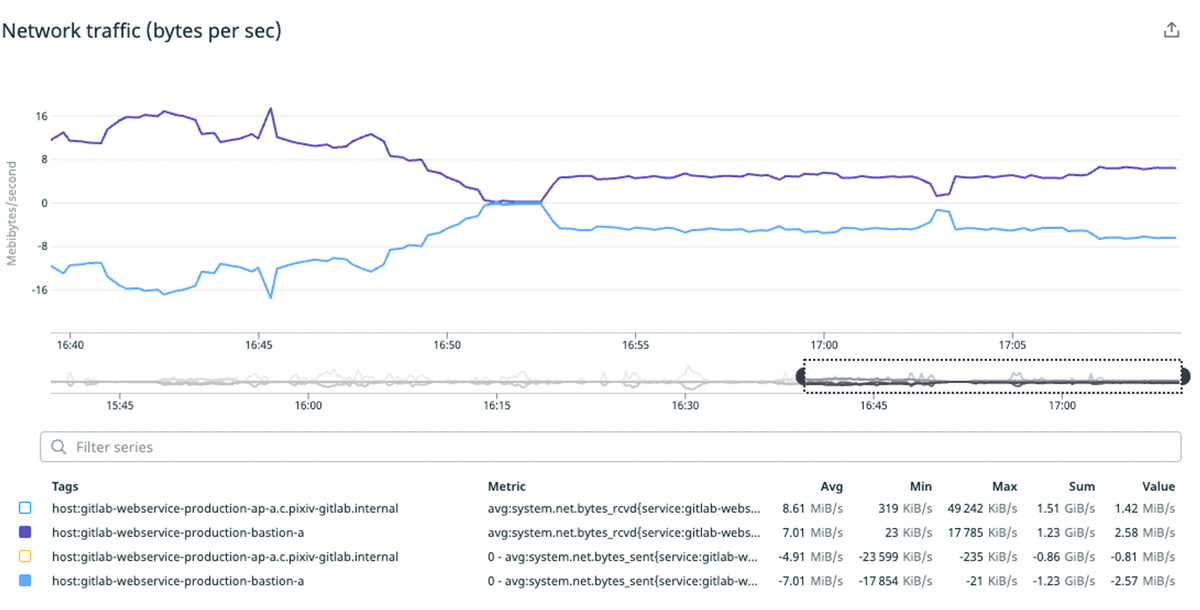1200x610 pixels.
Task: Click the export share icon
Action: pyautogui.click(x=1172, y=30)
